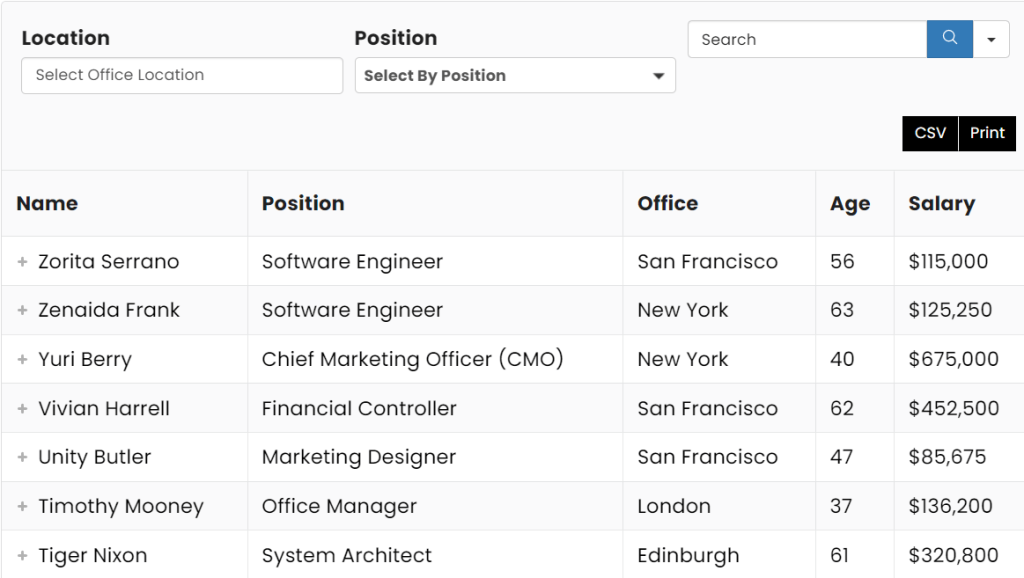1024x578 pixels.
Task: Select the name Tiger Nixon
Action: click(93, 555)
